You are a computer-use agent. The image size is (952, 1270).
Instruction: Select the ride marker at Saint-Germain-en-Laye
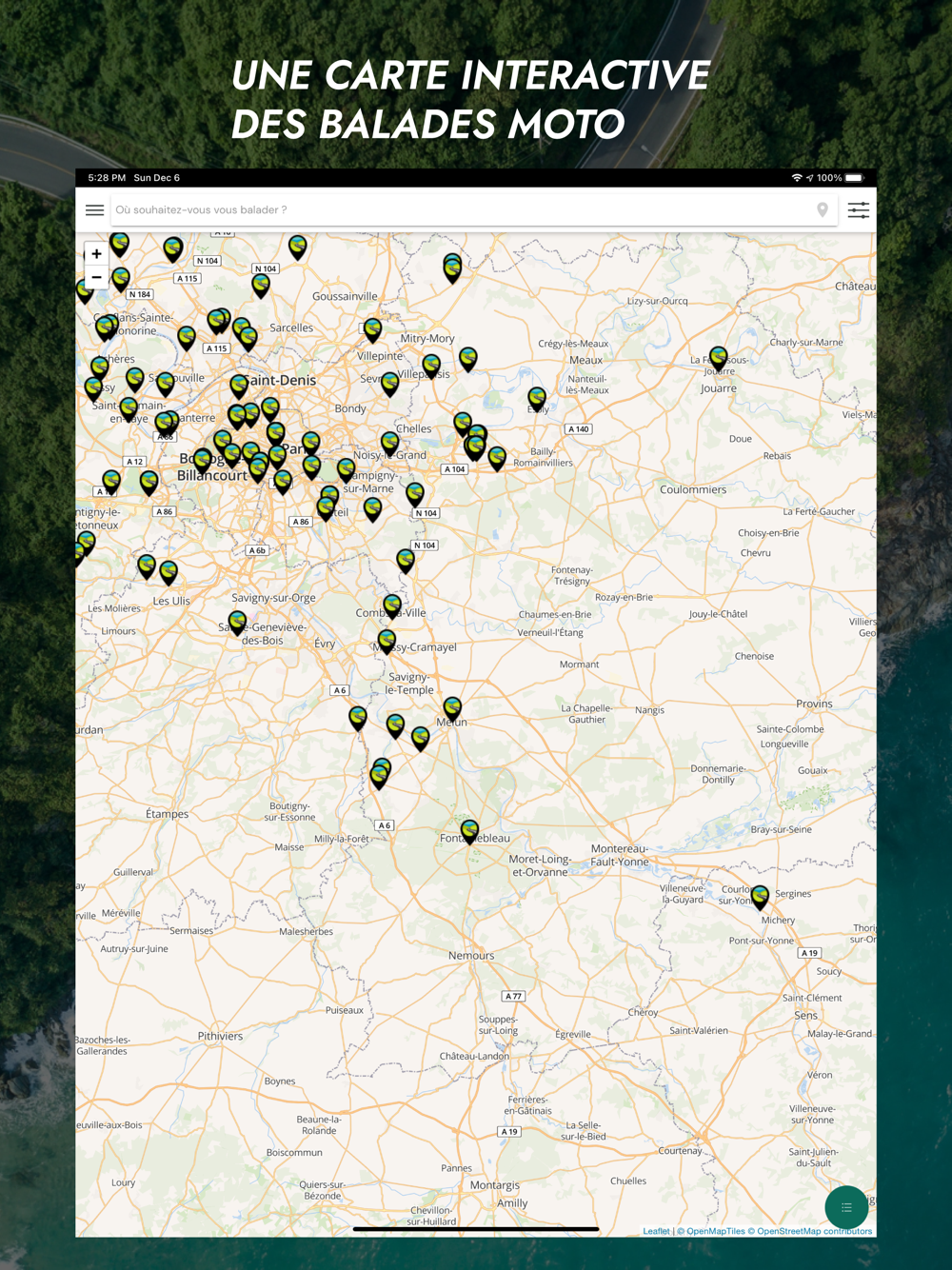click(129, 410)
